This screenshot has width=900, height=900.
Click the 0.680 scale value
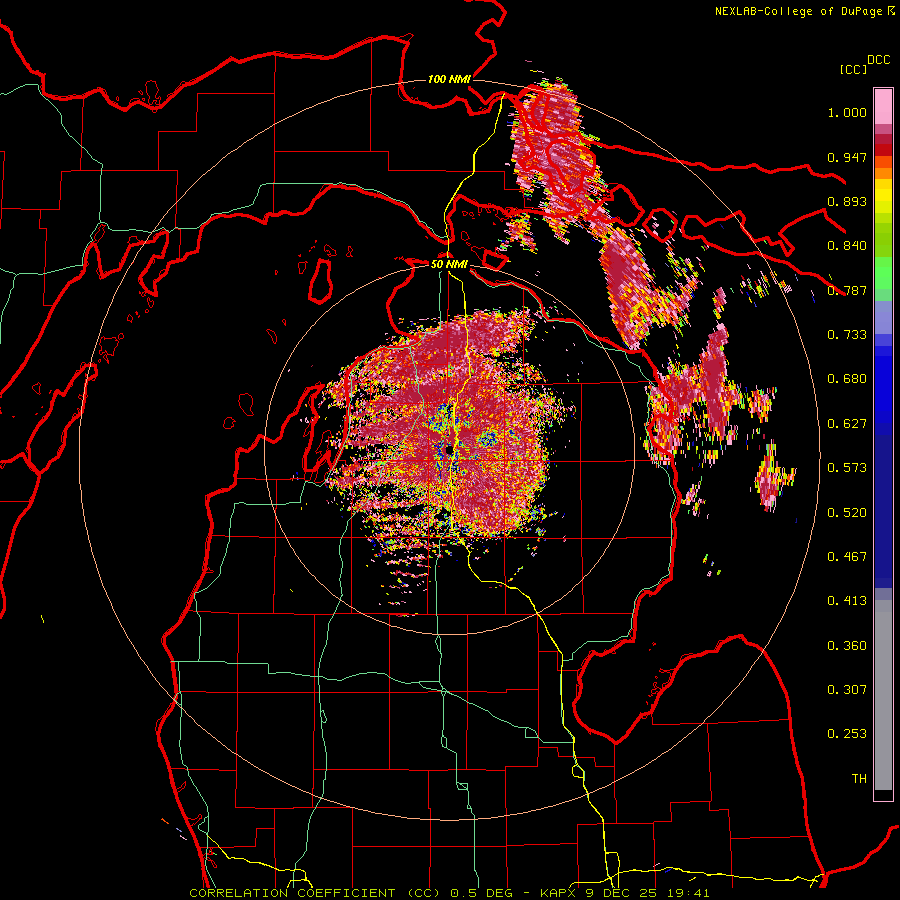pyautogui.click(x=847, y=379)
